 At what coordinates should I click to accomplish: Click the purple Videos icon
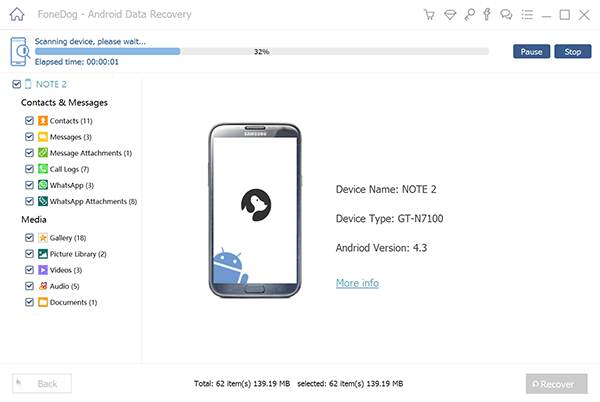coord(43,270)
